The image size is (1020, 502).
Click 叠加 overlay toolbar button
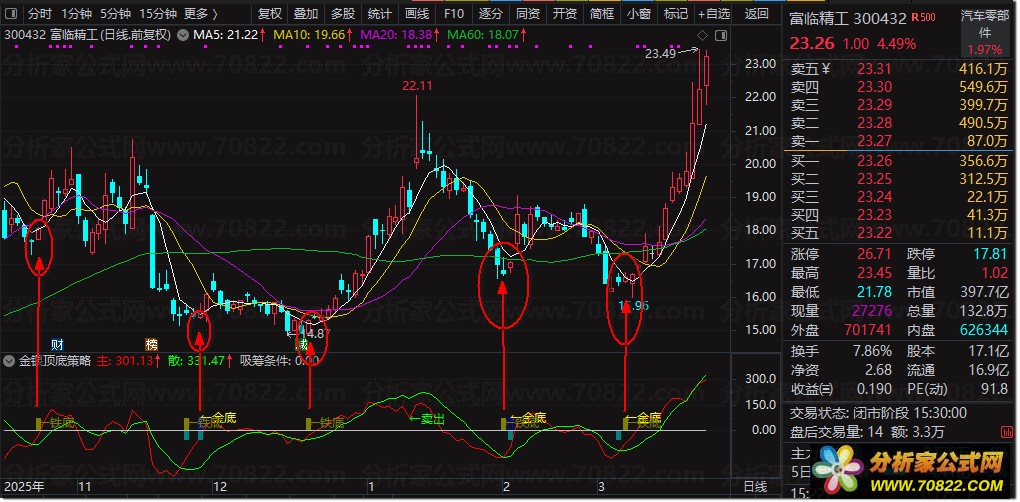(x=306, y=14)
